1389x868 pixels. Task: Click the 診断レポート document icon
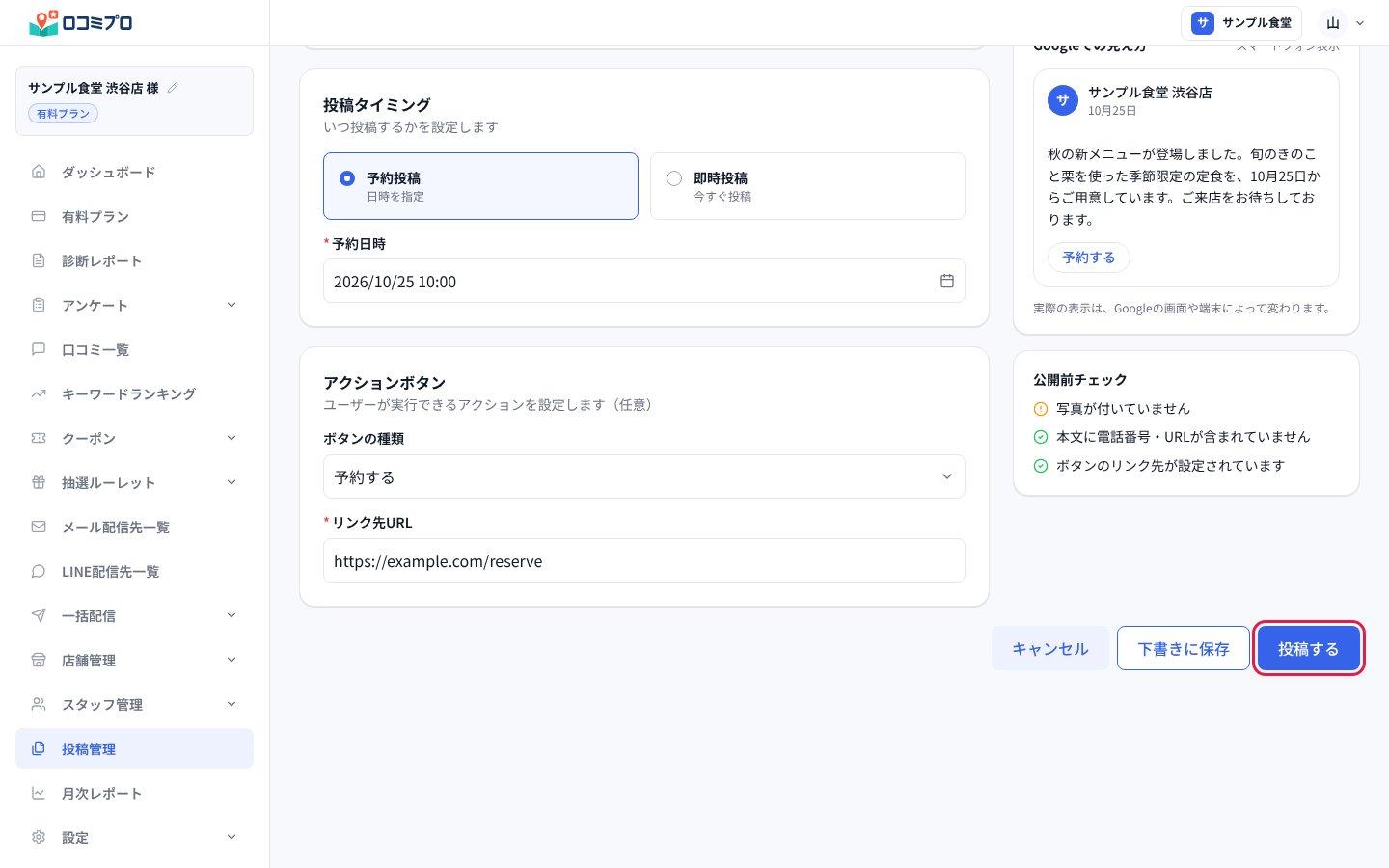tap(39, 260)
